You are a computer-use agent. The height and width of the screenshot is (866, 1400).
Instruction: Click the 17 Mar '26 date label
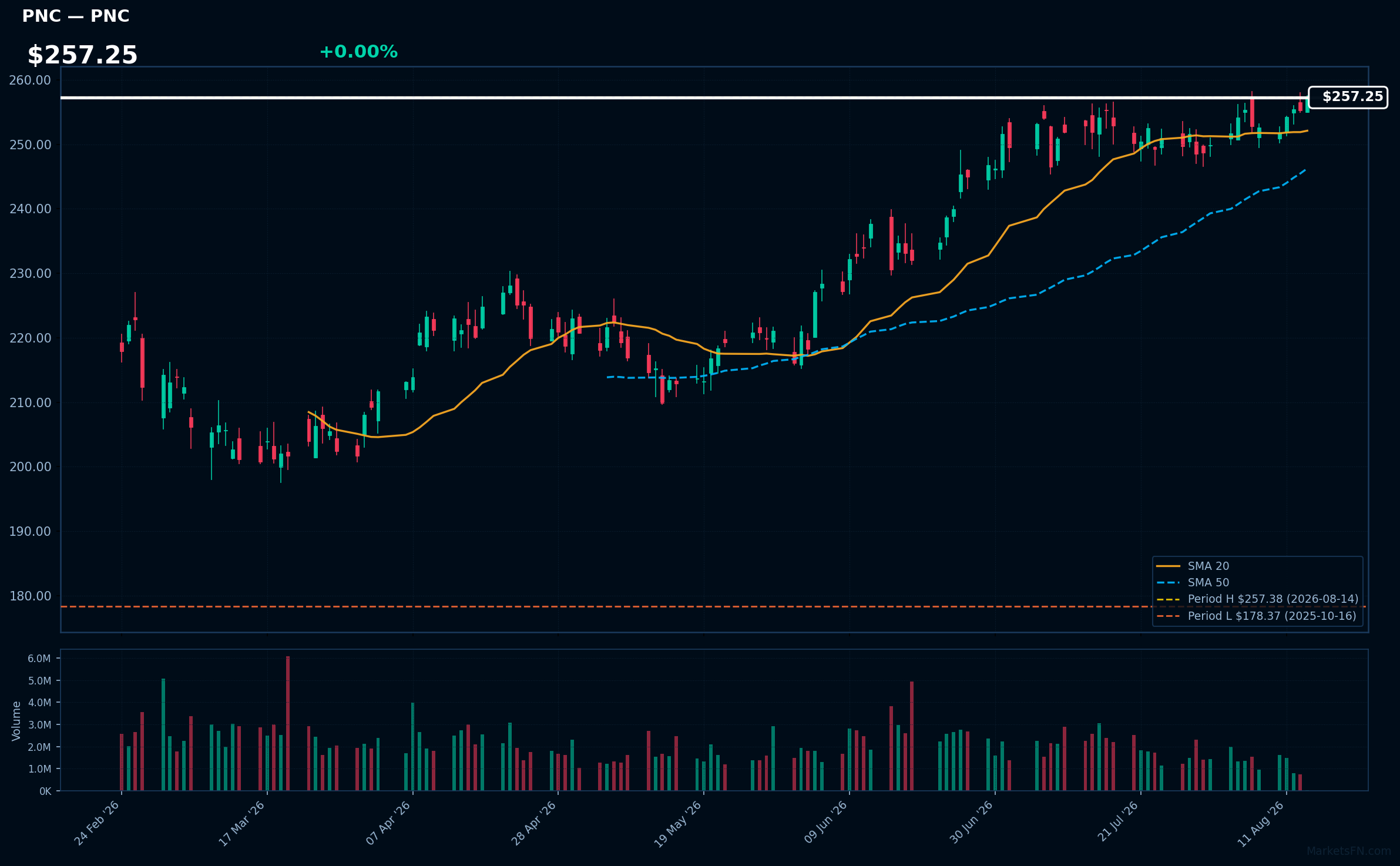click(241, 823)
